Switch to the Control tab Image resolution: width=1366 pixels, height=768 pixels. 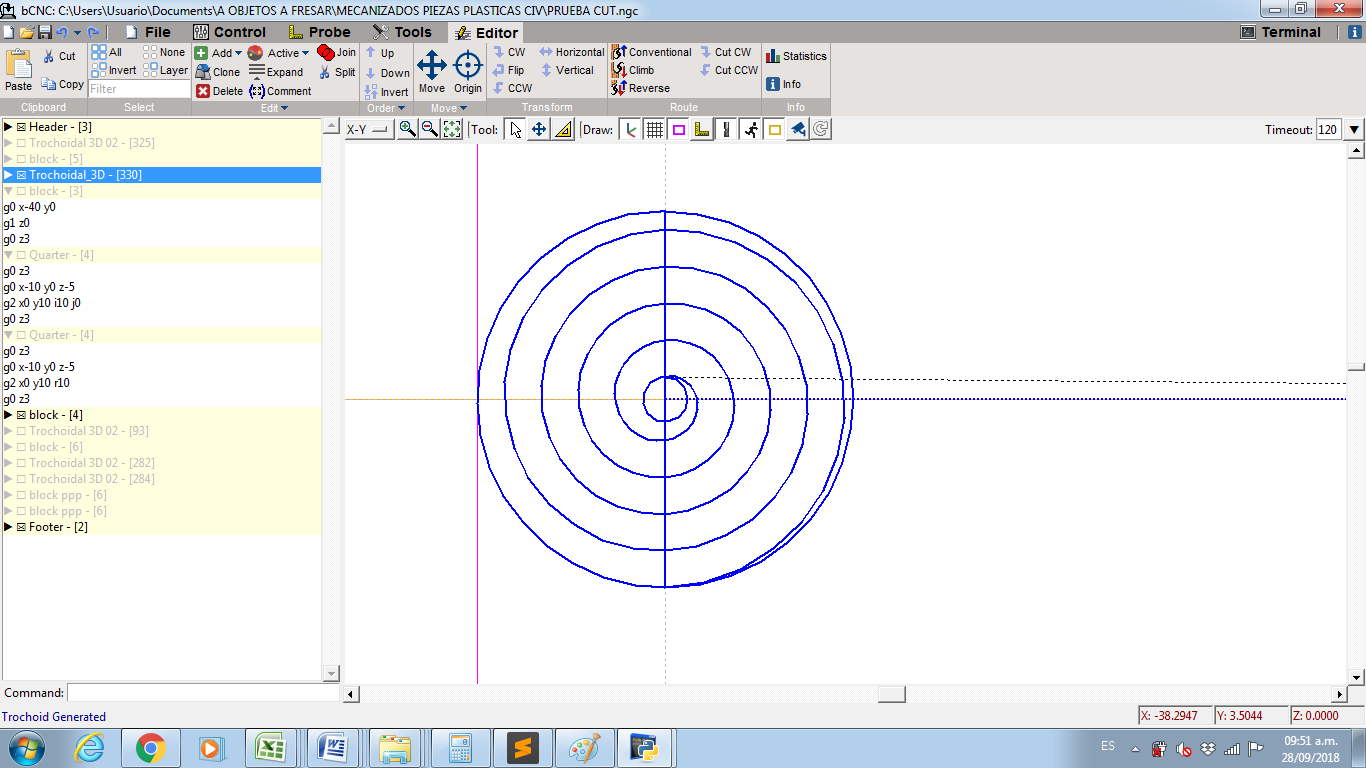click(x=229, y=32)
